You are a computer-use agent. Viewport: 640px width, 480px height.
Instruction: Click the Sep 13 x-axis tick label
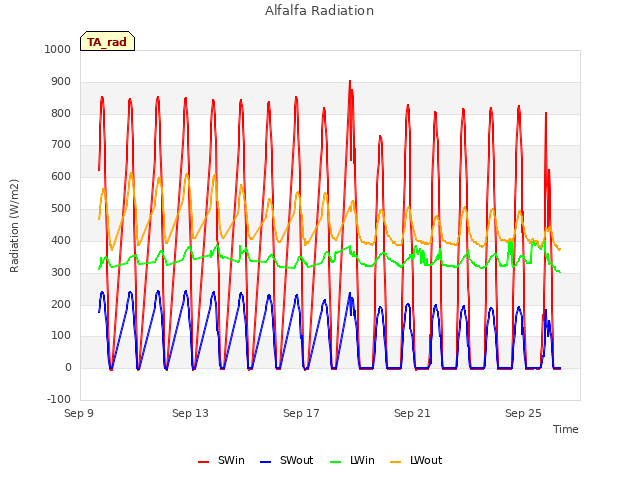click(190, 413)
